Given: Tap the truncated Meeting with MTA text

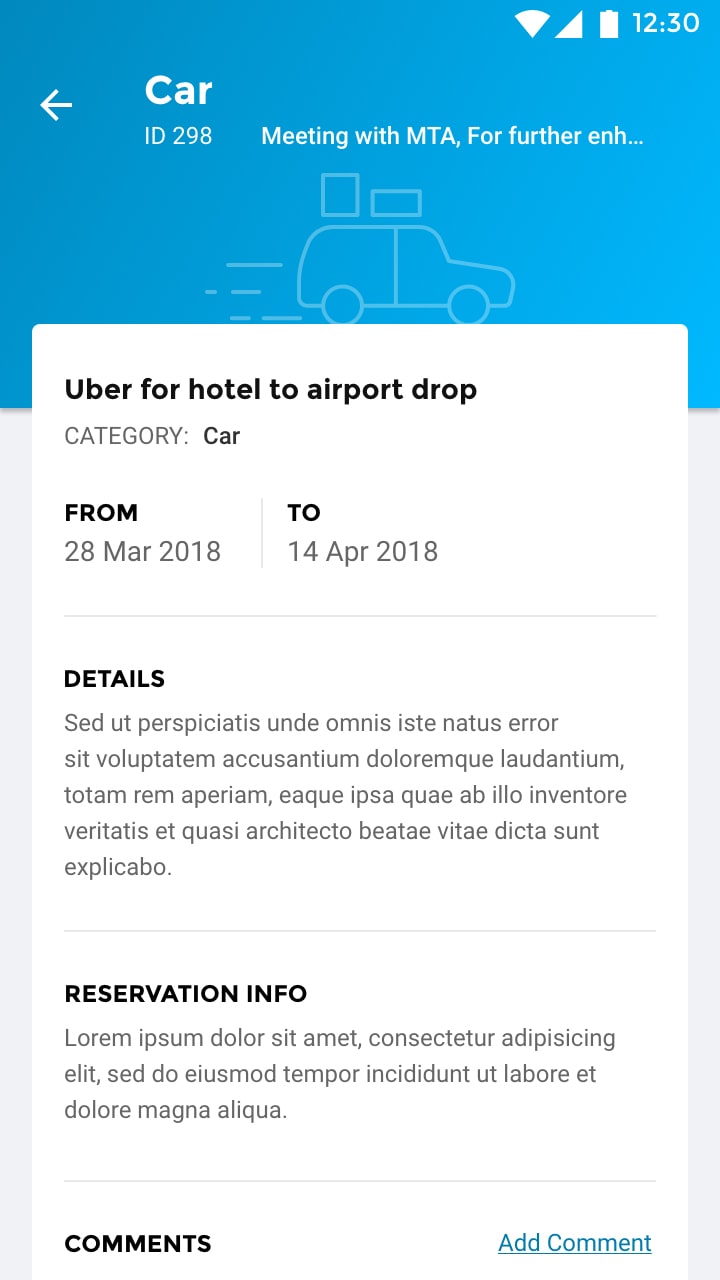Looking at the screenshot, I should [452, 136].
